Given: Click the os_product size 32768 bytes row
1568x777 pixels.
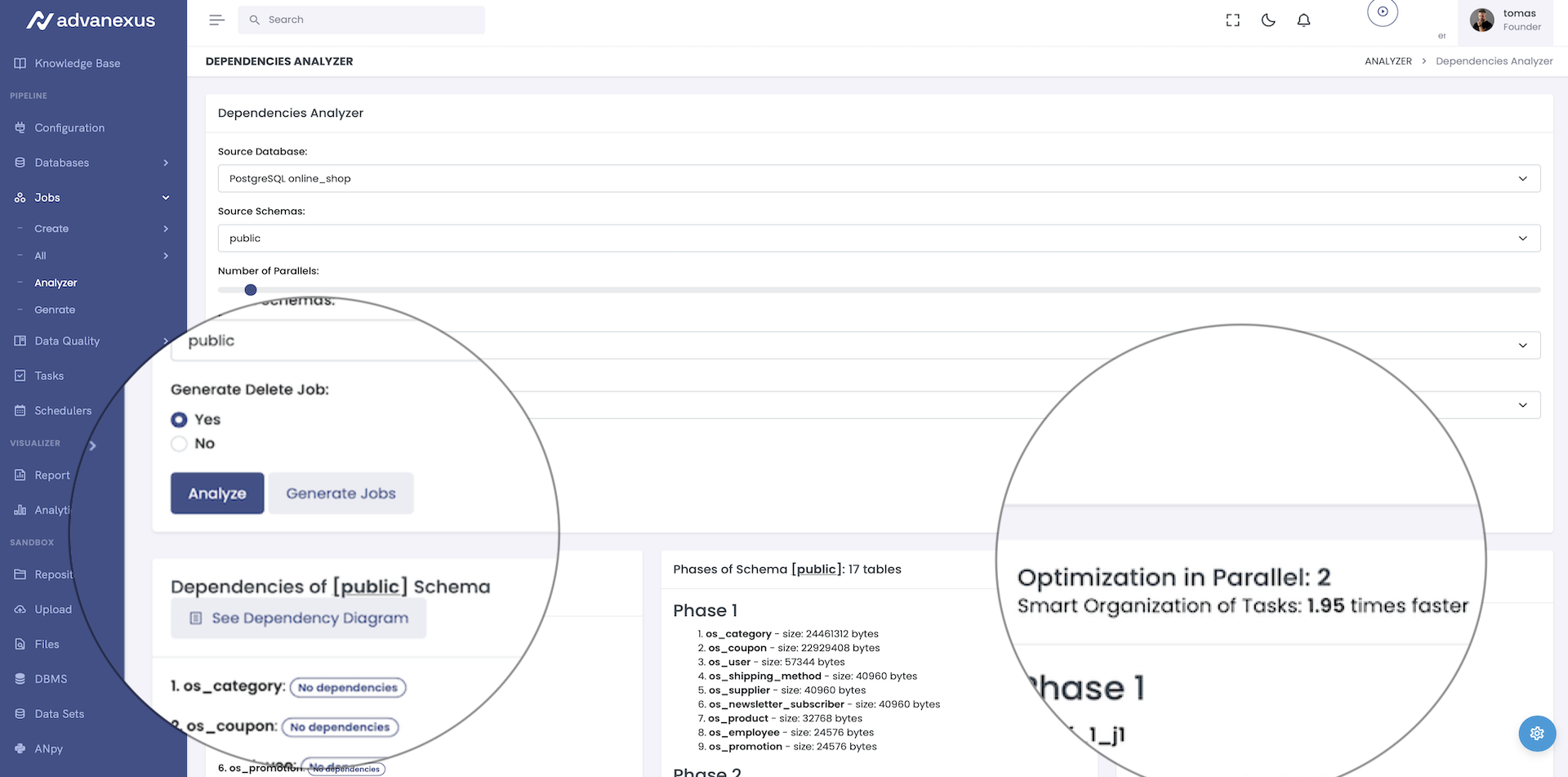Looking at the screenshot, I should coord(785,718).
